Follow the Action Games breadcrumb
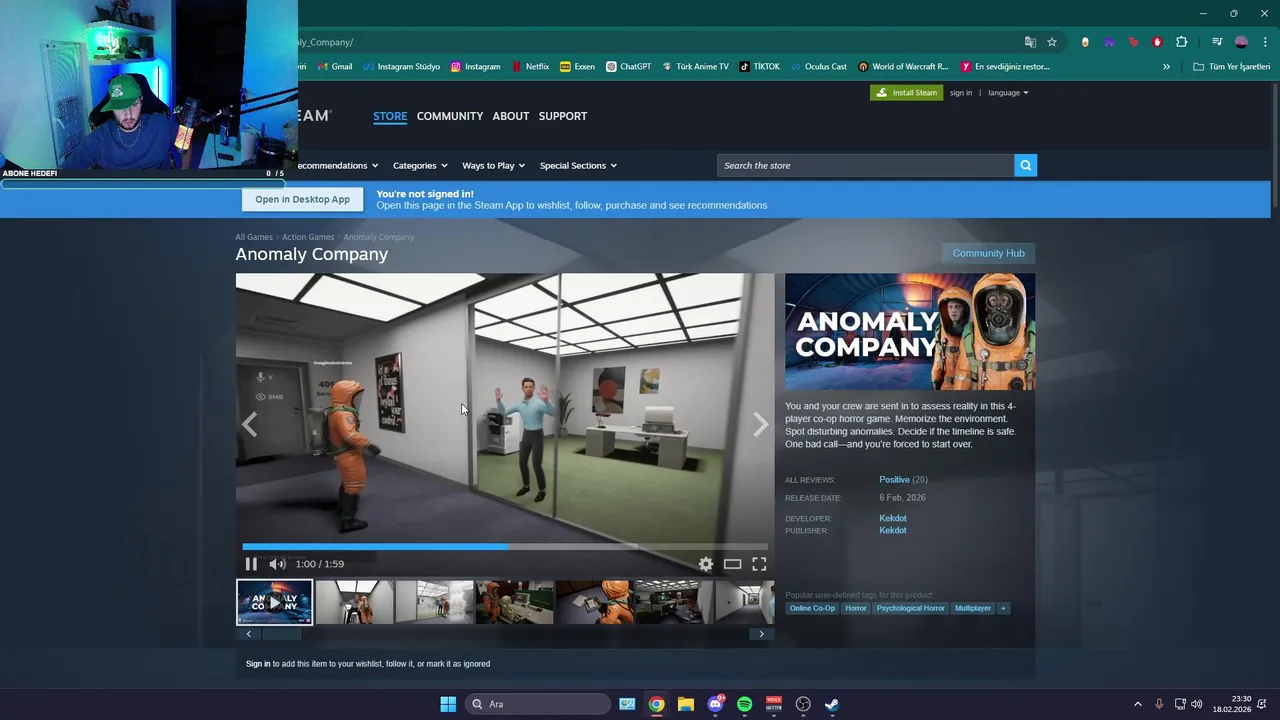This screenshot has width=1280, height=720. coord(308,237)
